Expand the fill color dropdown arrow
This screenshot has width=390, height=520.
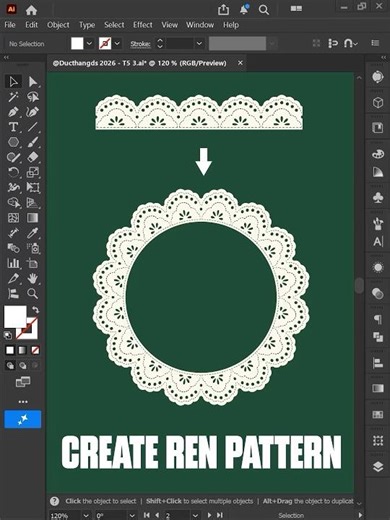(x=89, y=43)
